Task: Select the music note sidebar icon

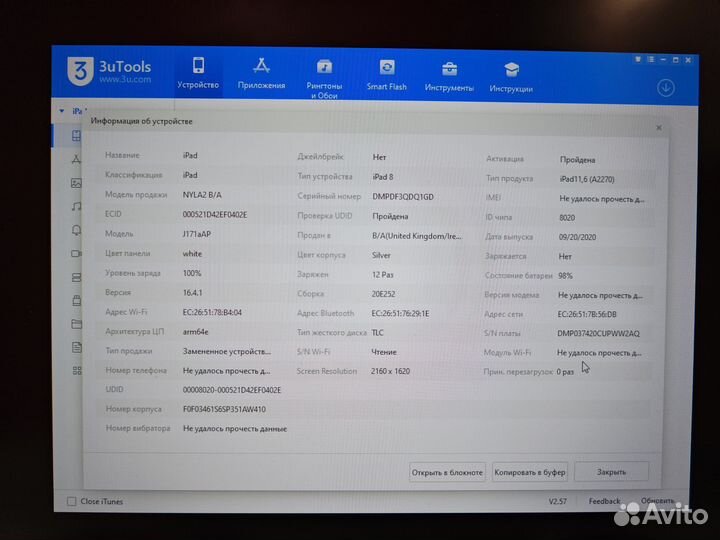Action: pyautogui.click(x=76, y=207)
